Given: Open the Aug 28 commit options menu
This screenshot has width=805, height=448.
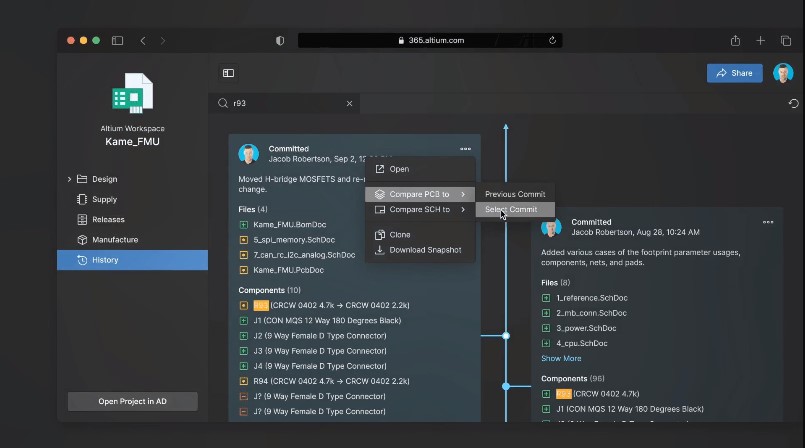Looking at the screenshot, I should pos(768,222).
